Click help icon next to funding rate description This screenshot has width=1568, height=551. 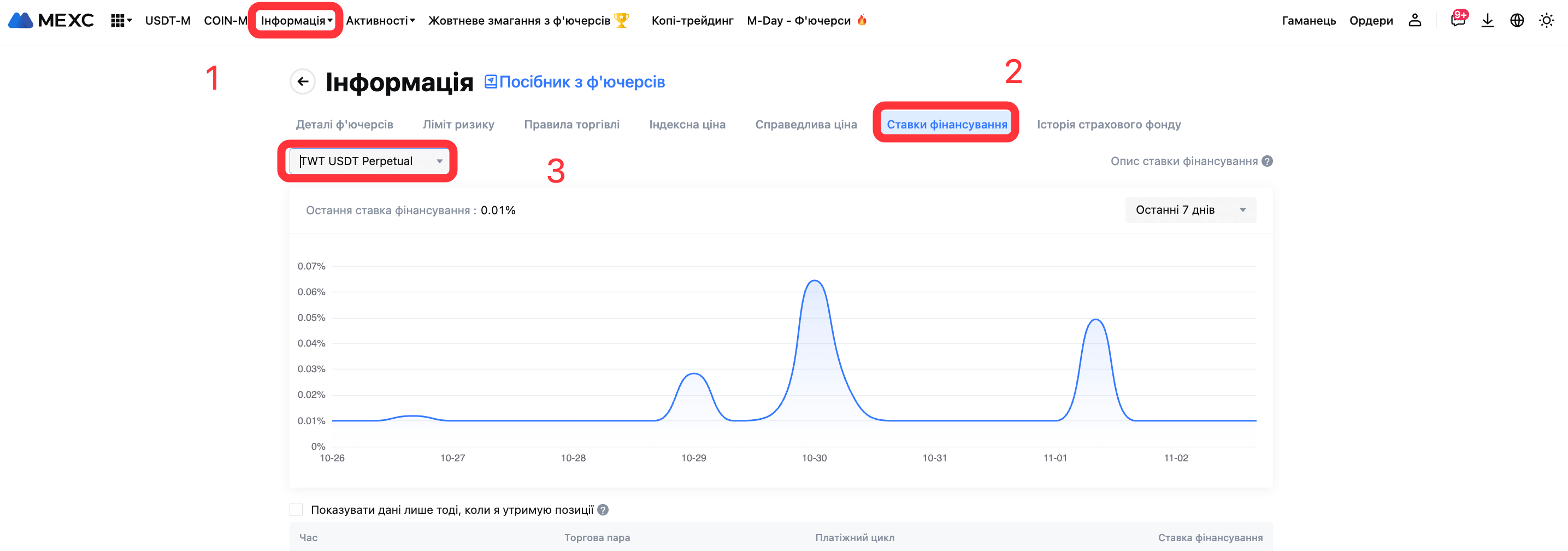click(x=1268, y=161)
